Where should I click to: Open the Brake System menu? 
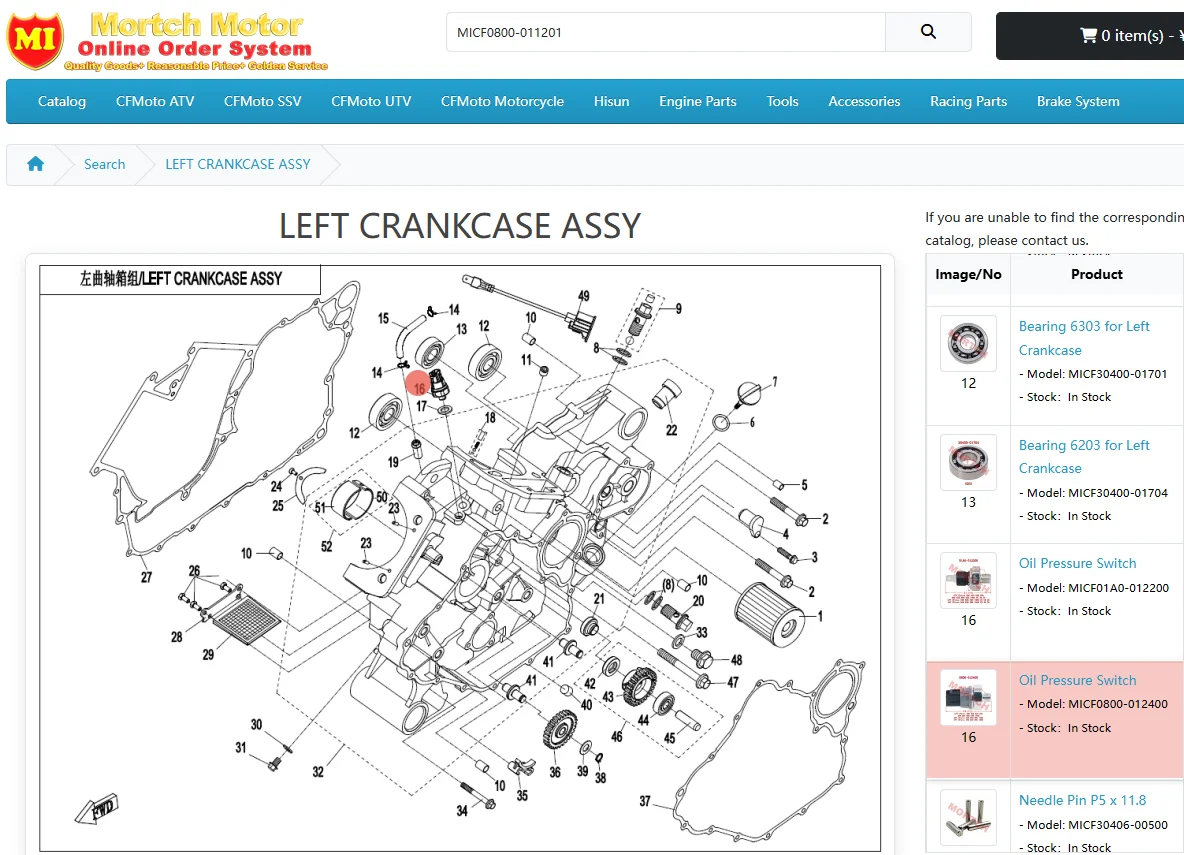[x=1078, y=101]
